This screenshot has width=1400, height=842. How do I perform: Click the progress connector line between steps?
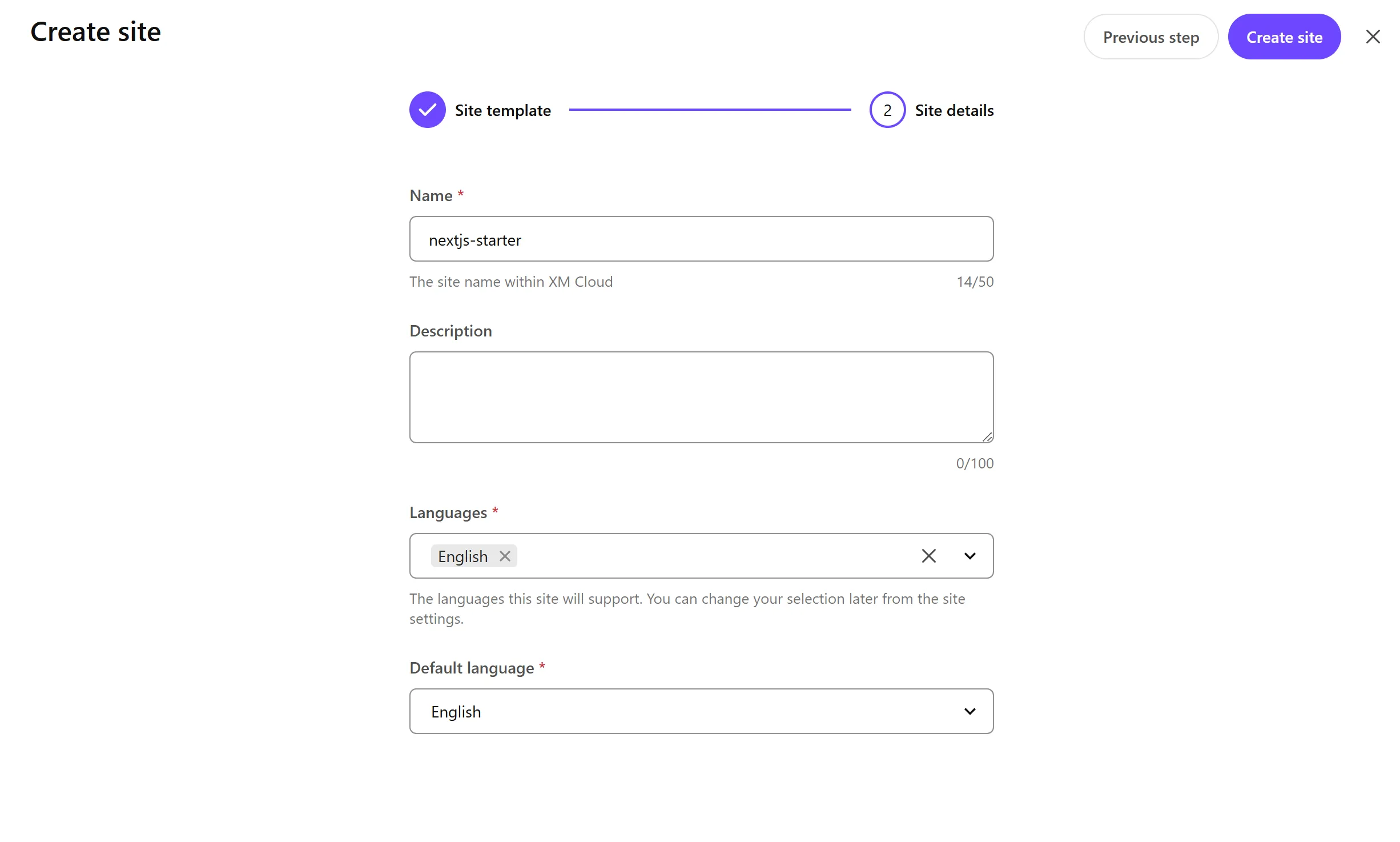(x=711, y=110)
